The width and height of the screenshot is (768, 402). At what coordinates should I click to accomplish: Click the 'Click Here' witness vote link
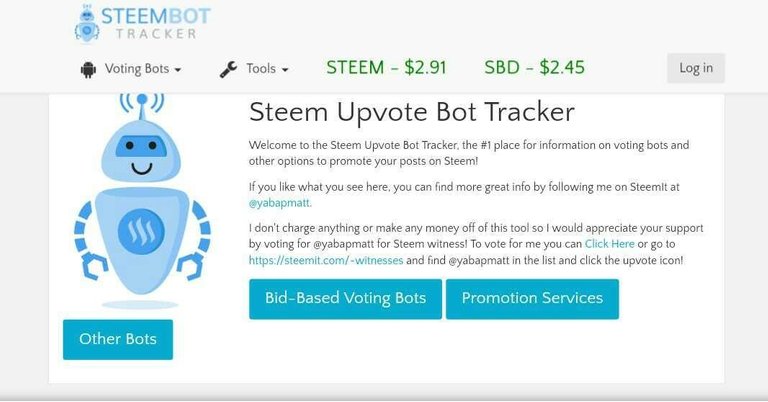pos(609,244)
